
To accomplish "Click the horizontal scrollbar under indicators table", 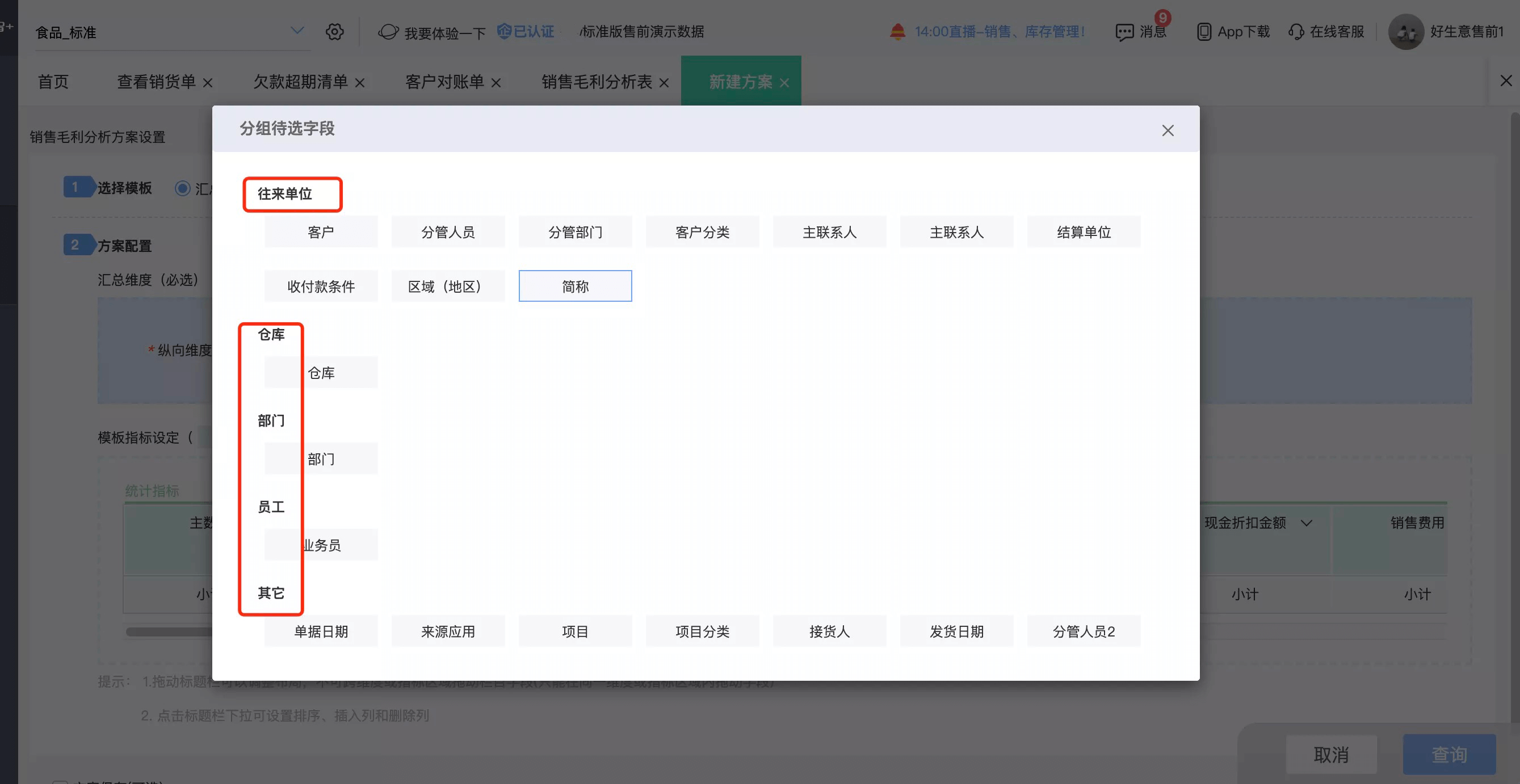I will click(170, 632).
